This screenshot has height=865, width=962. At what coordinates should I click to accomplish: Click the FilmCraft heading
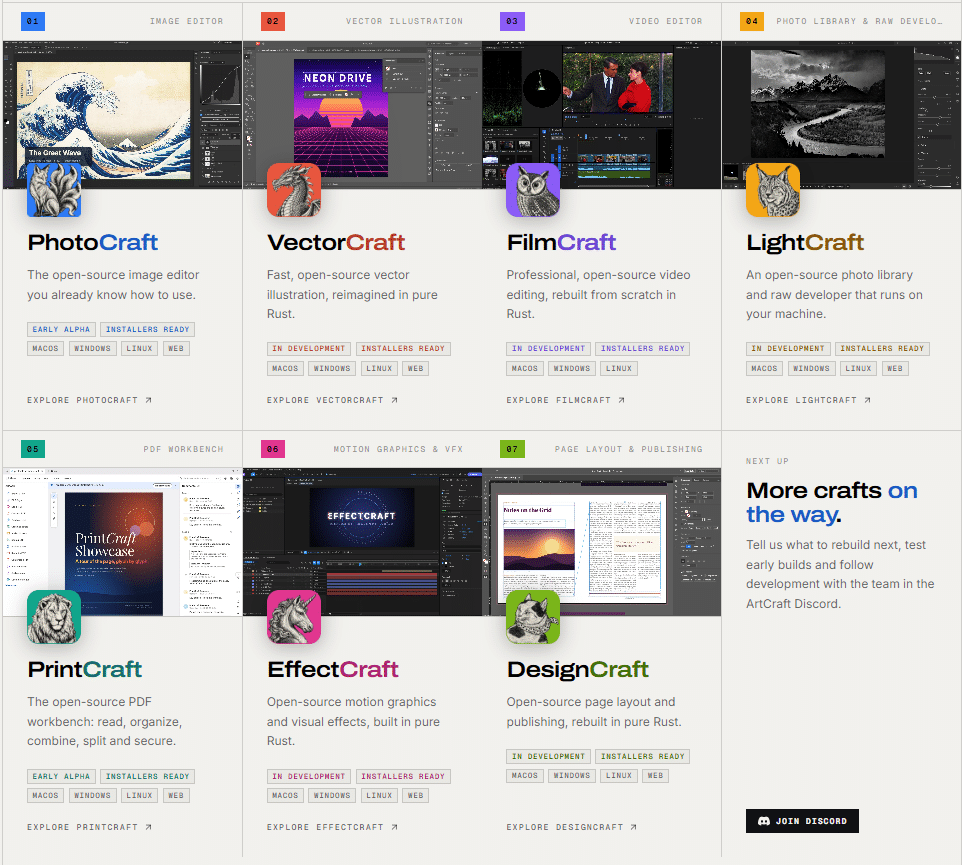coord(561,242)
